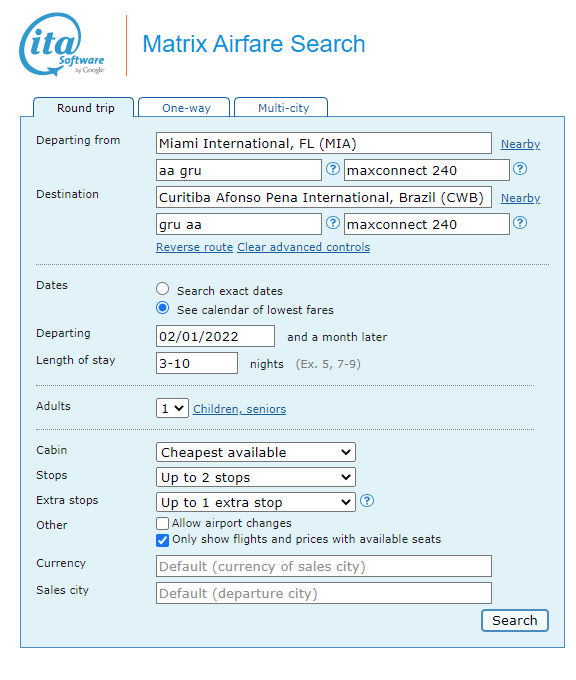The width and height of the screenshot is (576, 680).
Task: Open help icon beside Extra stops
Action: (x=367, y=501)
